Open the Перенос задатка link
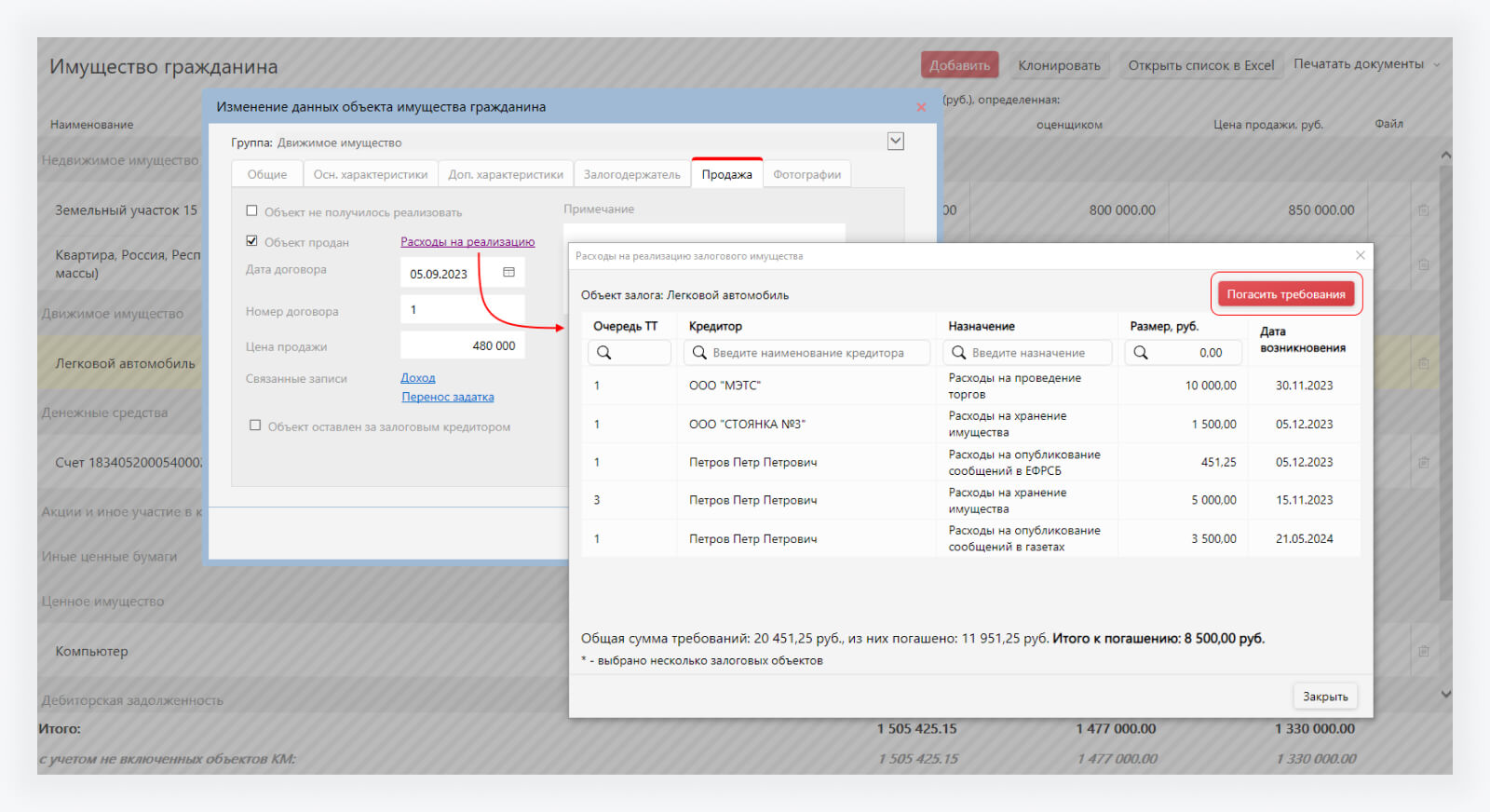The width and height of the screenshot is (1490, 812). coord(448,397)
